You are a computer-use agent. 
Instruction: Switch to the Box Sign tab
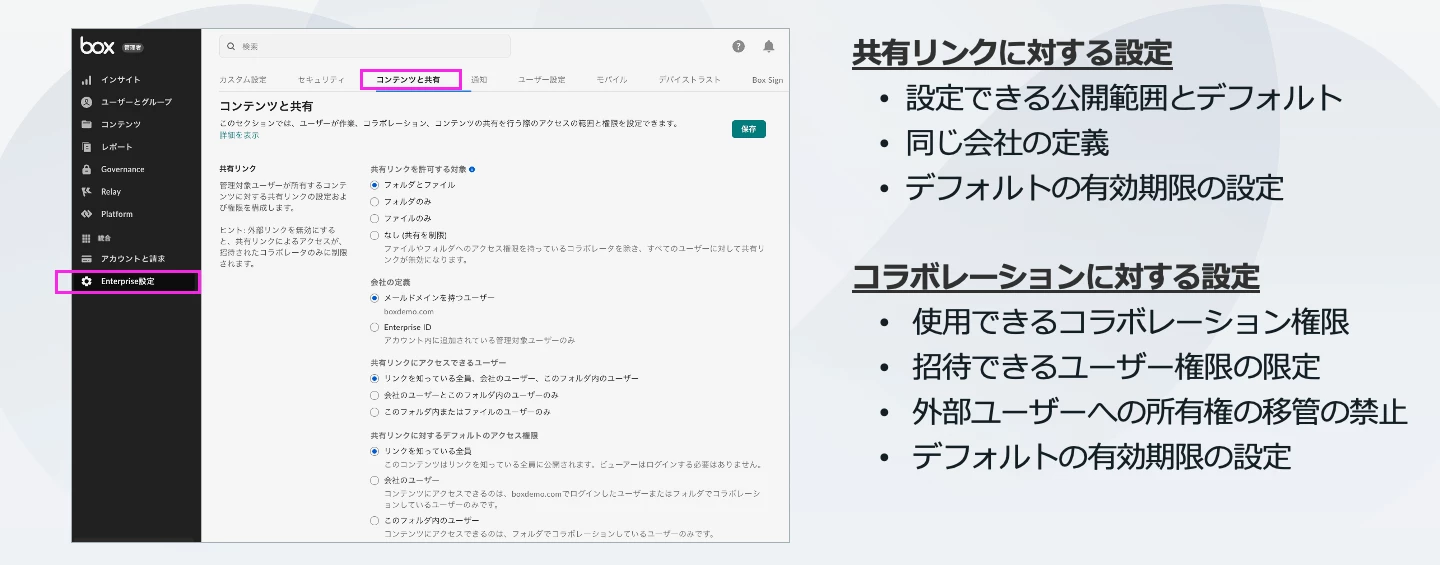point(767,79)
